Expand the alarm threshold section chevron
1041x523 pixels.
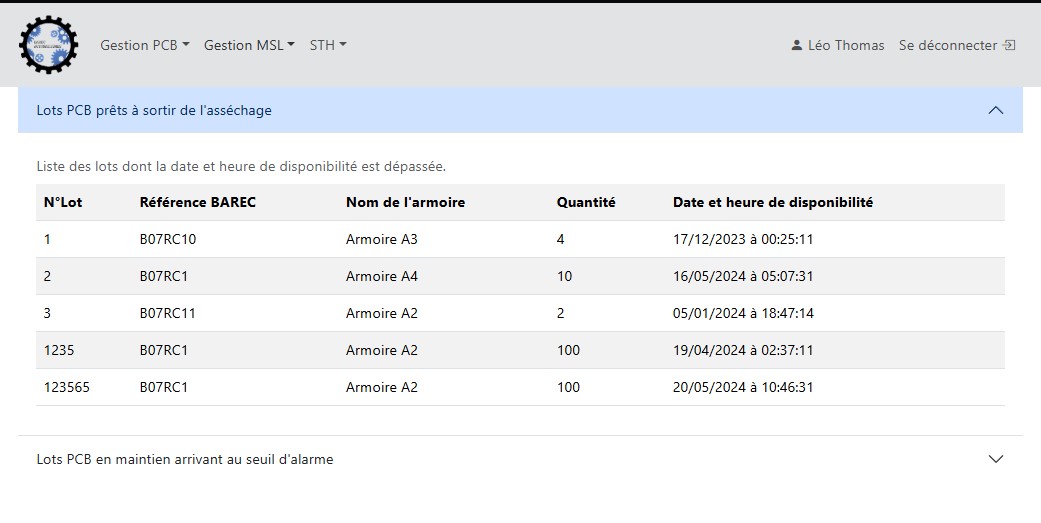tap(995, 459)
